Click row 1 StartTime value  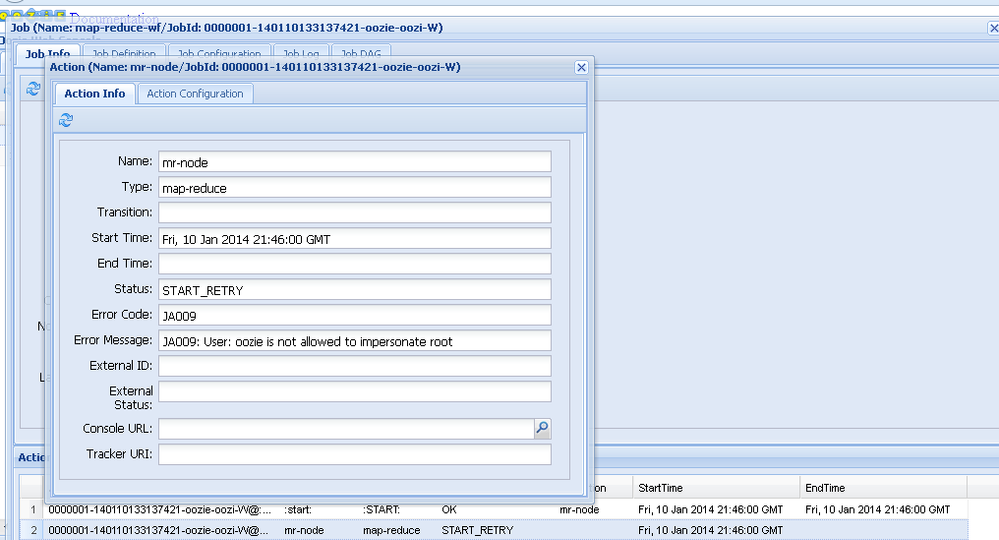coord(710,509)
